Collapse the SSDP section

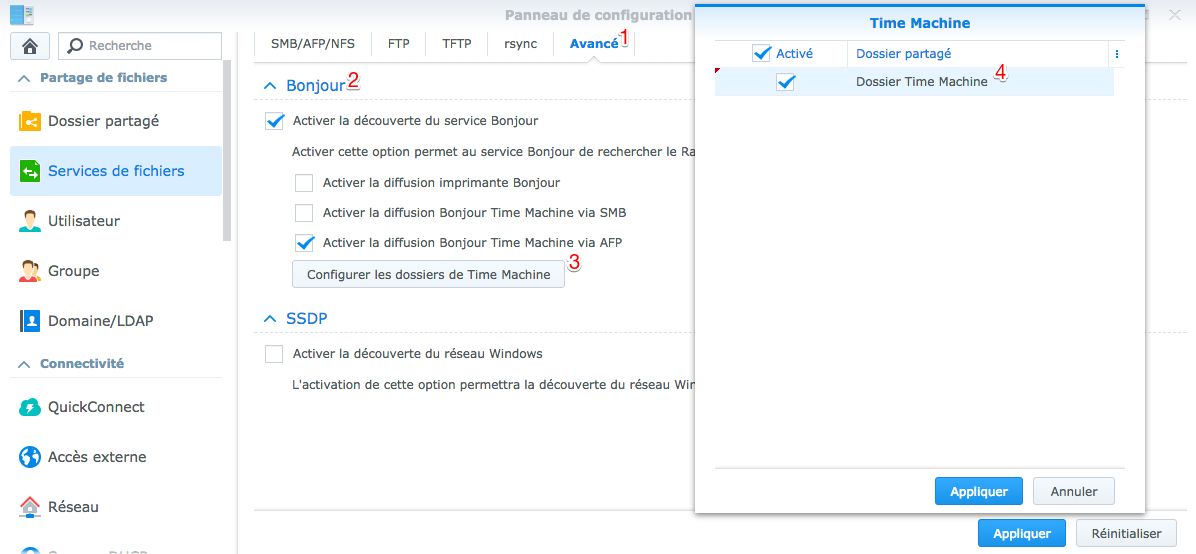pyautogui.click(x=269, y=318)
